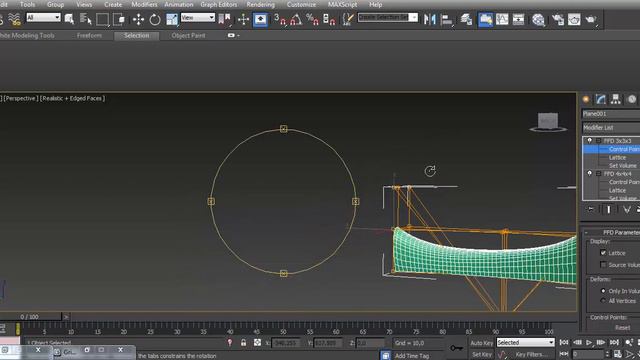The height and width of the screenshot is (360, 640).
Task: Toggle Spinner Snap
Action: (x=329, y=19)
